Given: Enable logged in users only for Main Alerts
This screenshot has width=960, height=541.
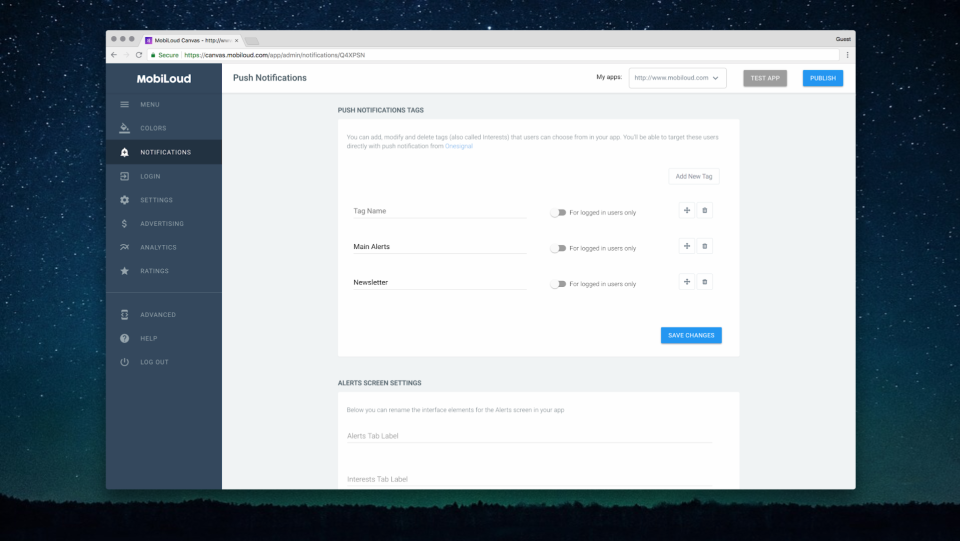Looking at the screenshot, I should pos(558,248).
